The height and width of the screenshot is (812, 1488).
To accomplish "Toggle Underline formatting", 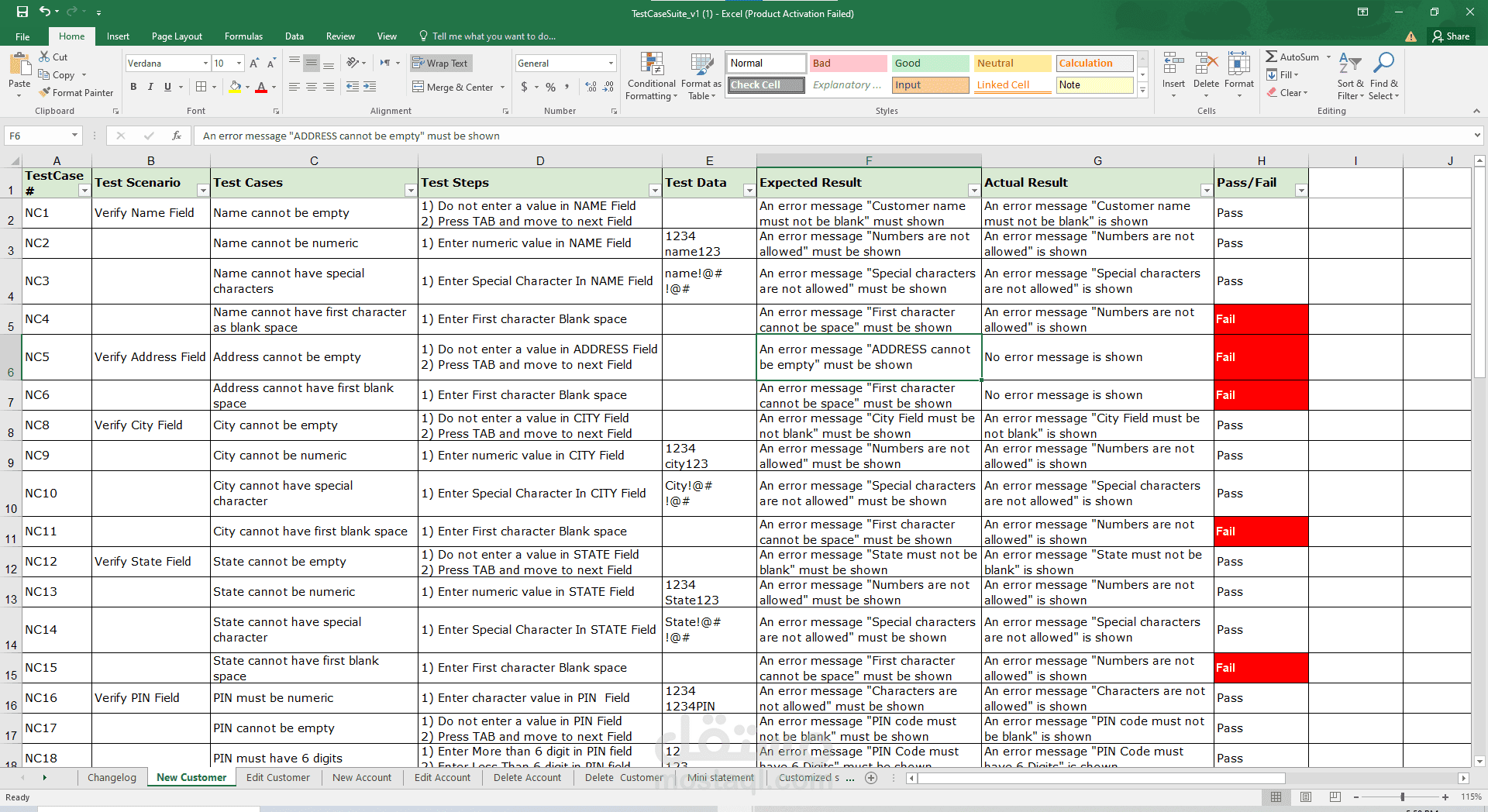I will [x=167, y=87].
